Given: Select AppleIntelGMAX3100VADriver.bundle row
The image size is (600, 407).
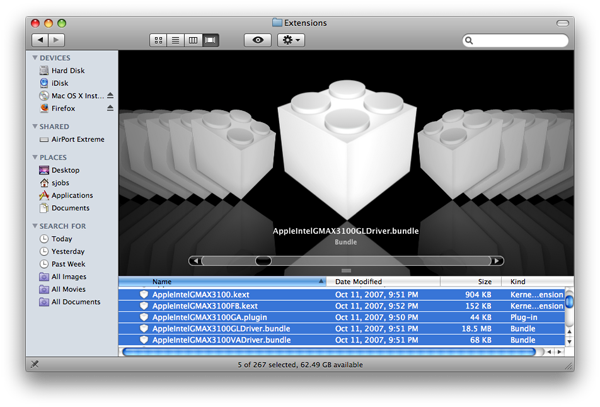Looking at the screenshot, I should (x=342, y=340).
